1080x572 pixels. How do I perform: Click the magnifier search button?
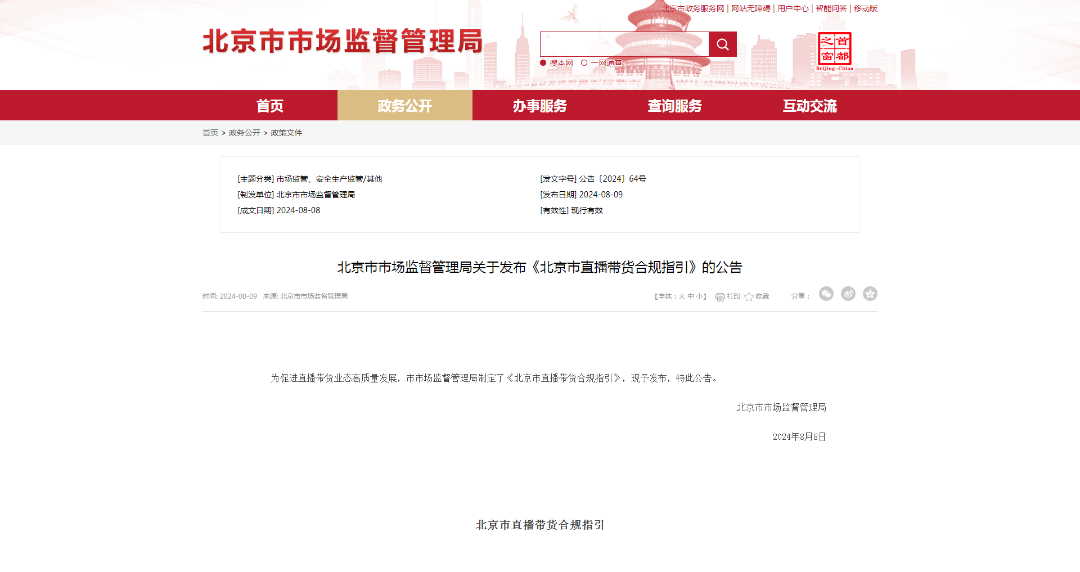(x=723, y=44)
